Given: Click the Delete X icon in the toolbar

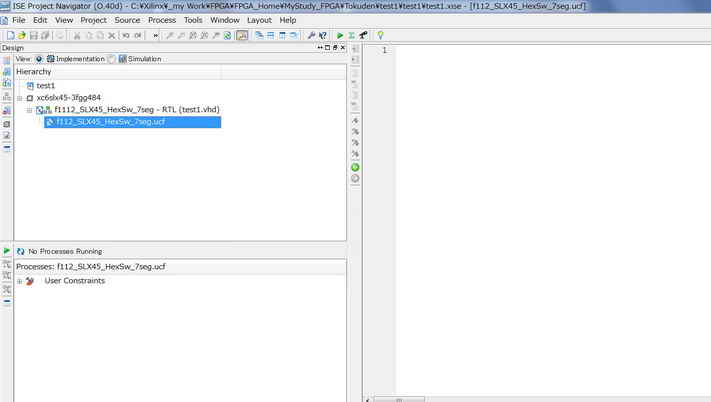Looking at the screenshot, I should tap(112, 35).
